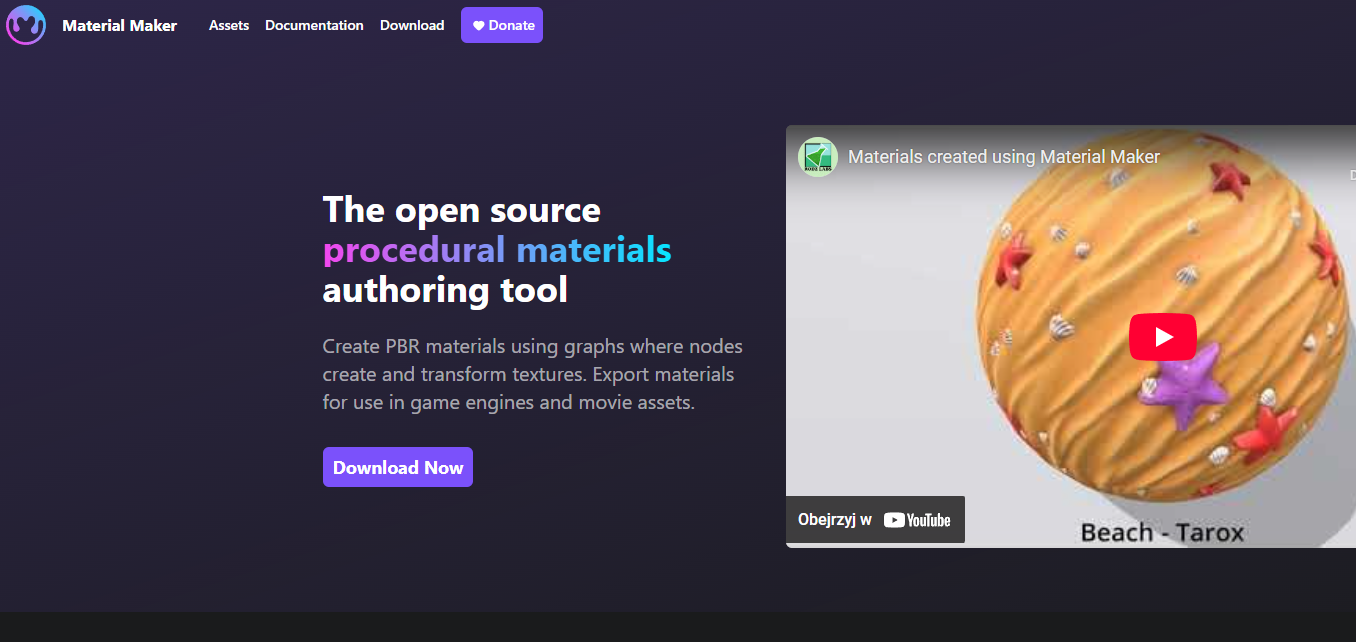
Task: Select Download in the top navigation
Action: [412, 25]
